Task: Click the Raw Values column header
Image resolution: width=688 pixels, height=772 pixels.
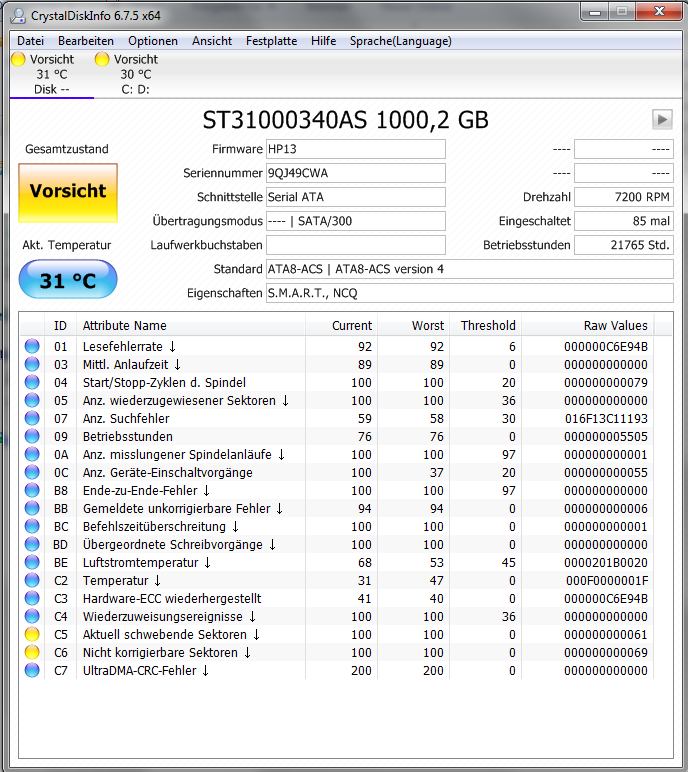Action: click(588, 325)
